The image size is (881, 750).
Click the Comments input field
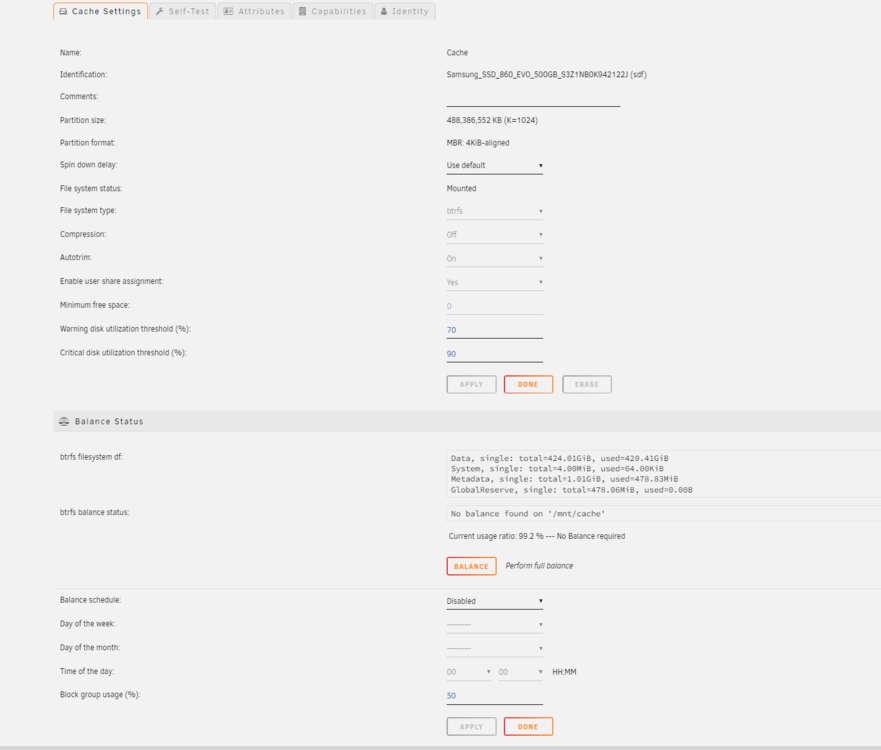(533, 98)
